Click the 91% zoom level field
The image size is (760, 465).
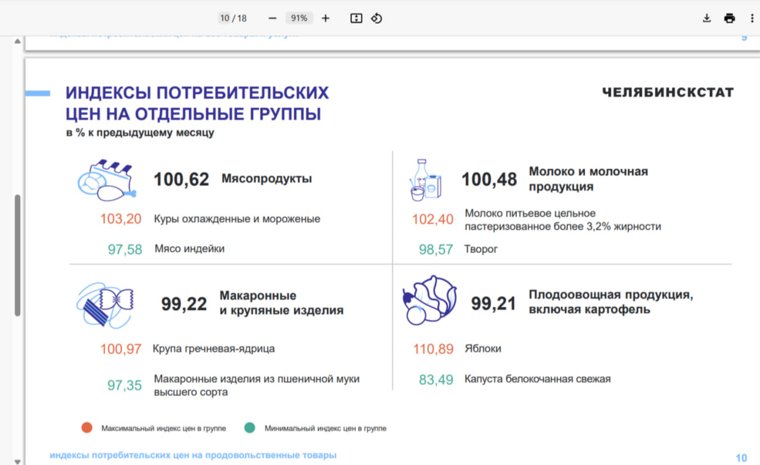298,18
